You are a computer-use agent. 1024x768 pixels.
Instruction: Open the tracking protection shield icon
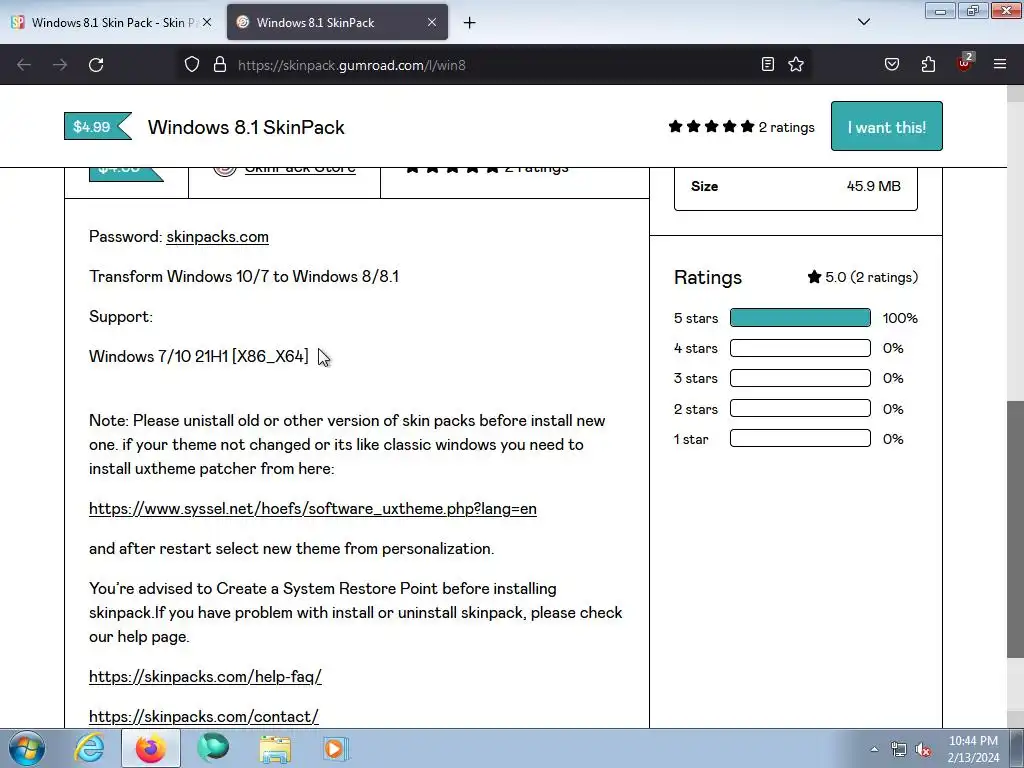click(191, 65)
